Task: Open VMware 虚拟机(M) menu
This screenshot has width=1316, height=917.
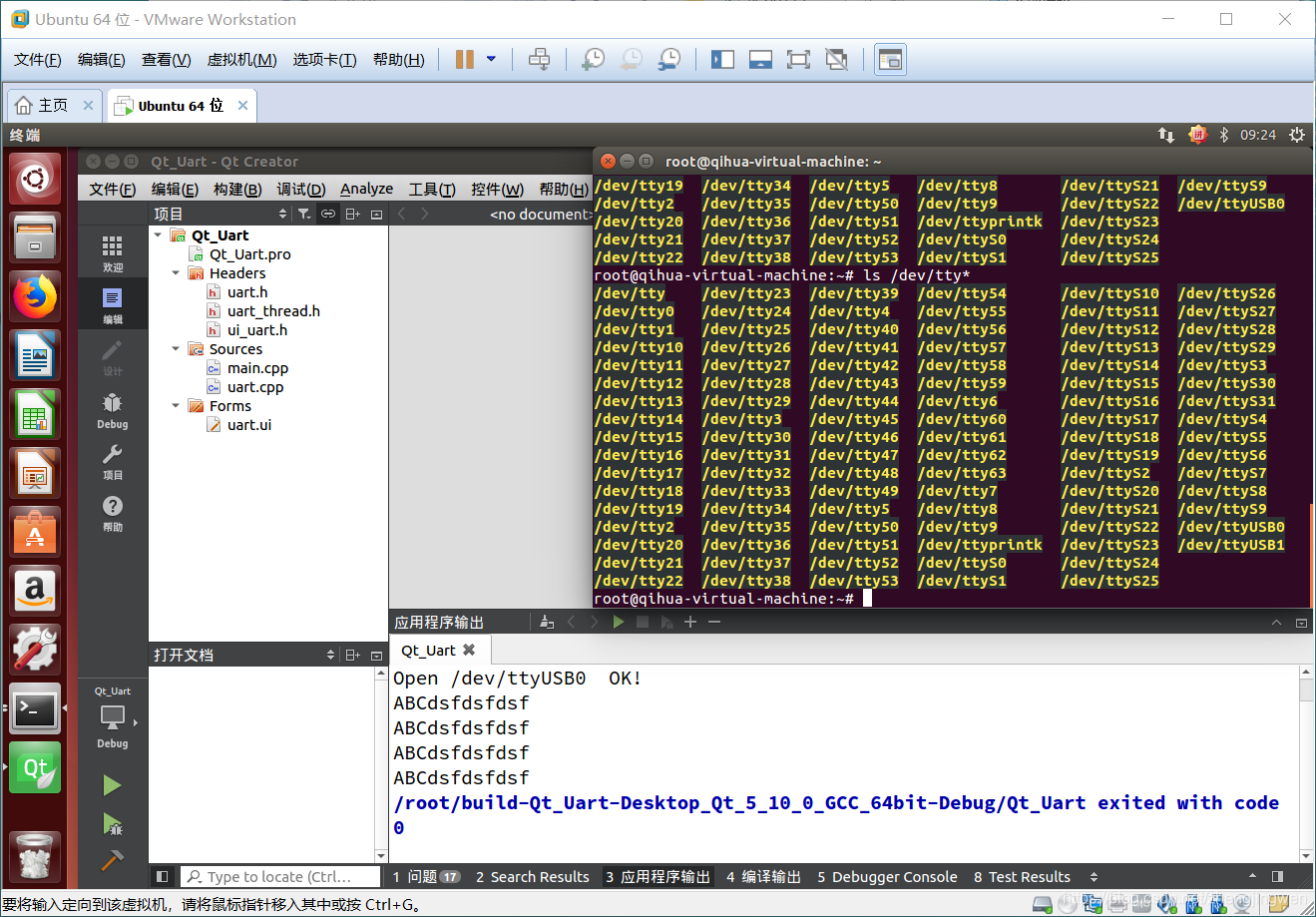Action: point(241,60)
